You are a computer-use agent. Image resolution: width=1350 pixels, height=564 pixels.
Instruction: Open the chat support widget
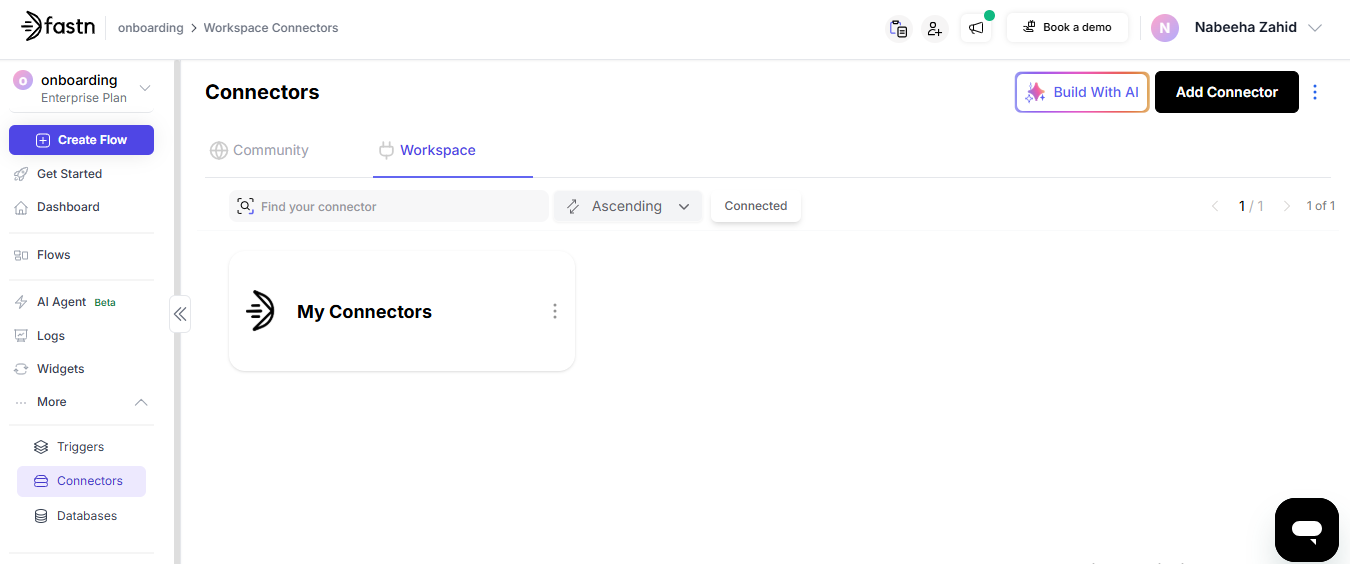(x=1306, y=529)
